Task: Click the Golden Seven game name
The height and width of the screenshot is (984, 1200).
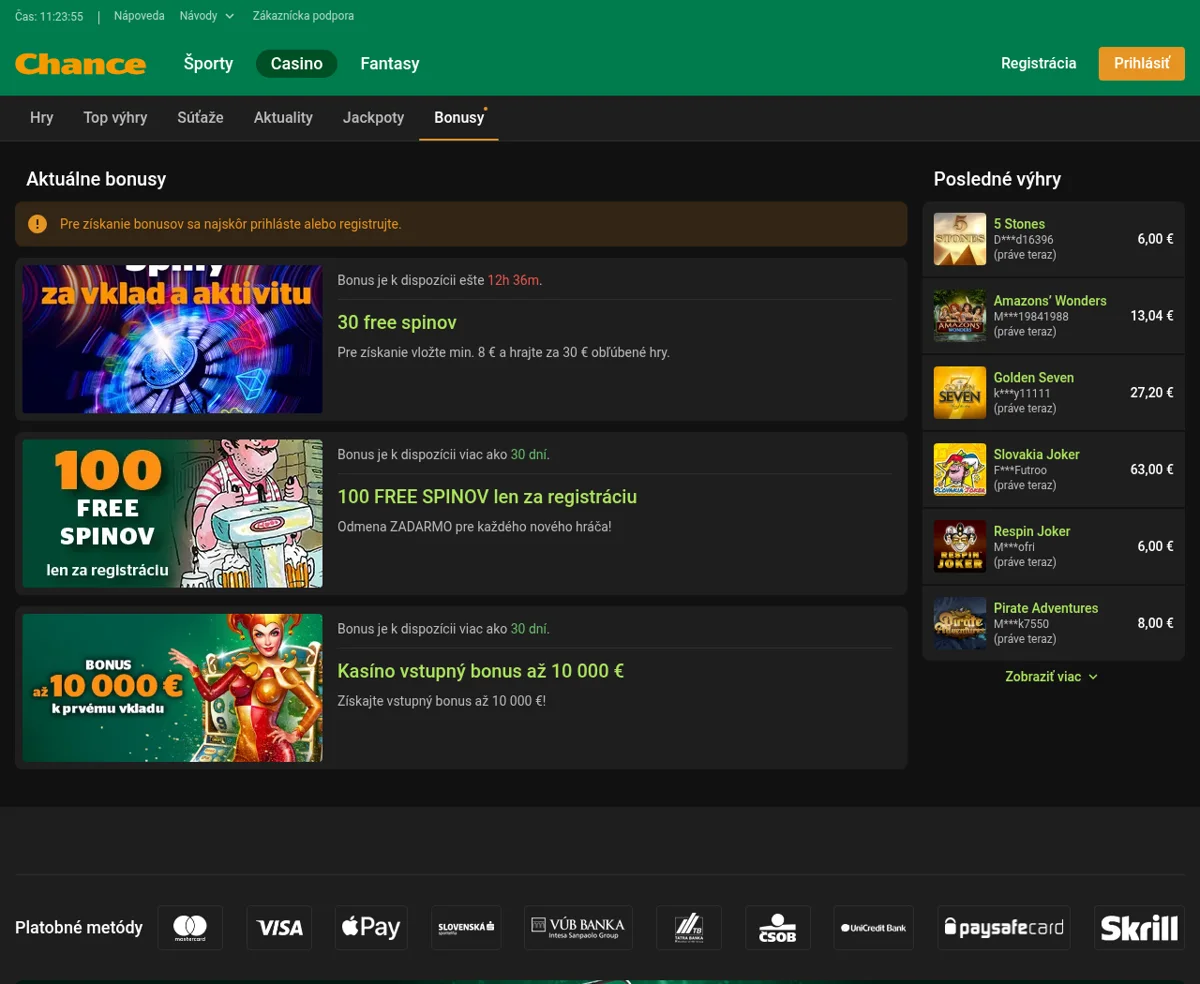Action: coord(1034,378)
